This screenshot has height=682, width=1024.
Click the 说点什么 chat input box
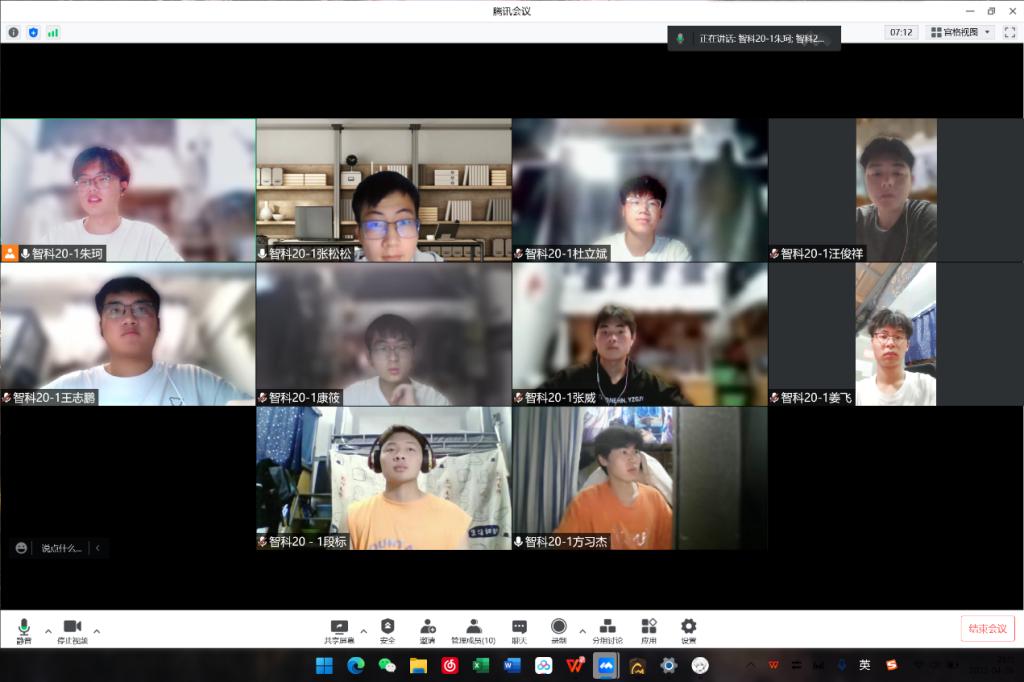point(60,548)
